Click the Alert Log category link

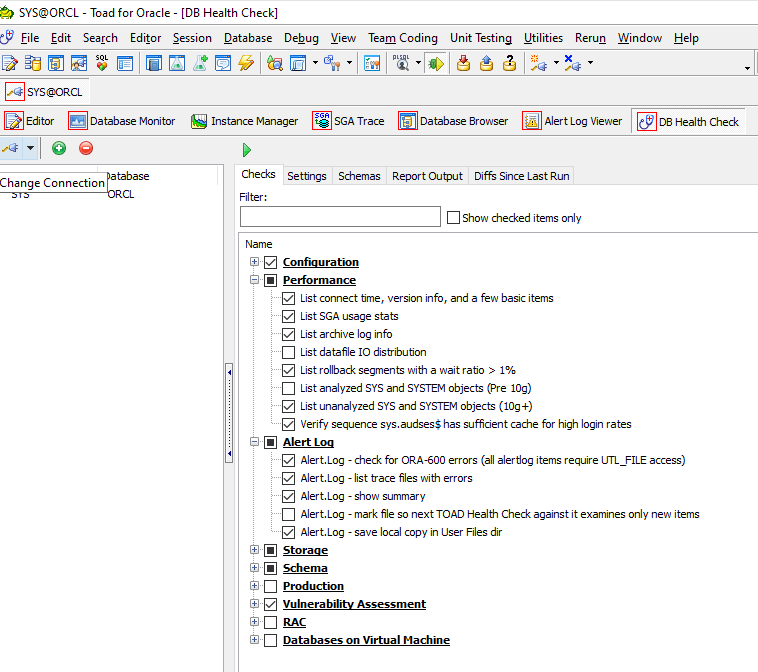308,442
